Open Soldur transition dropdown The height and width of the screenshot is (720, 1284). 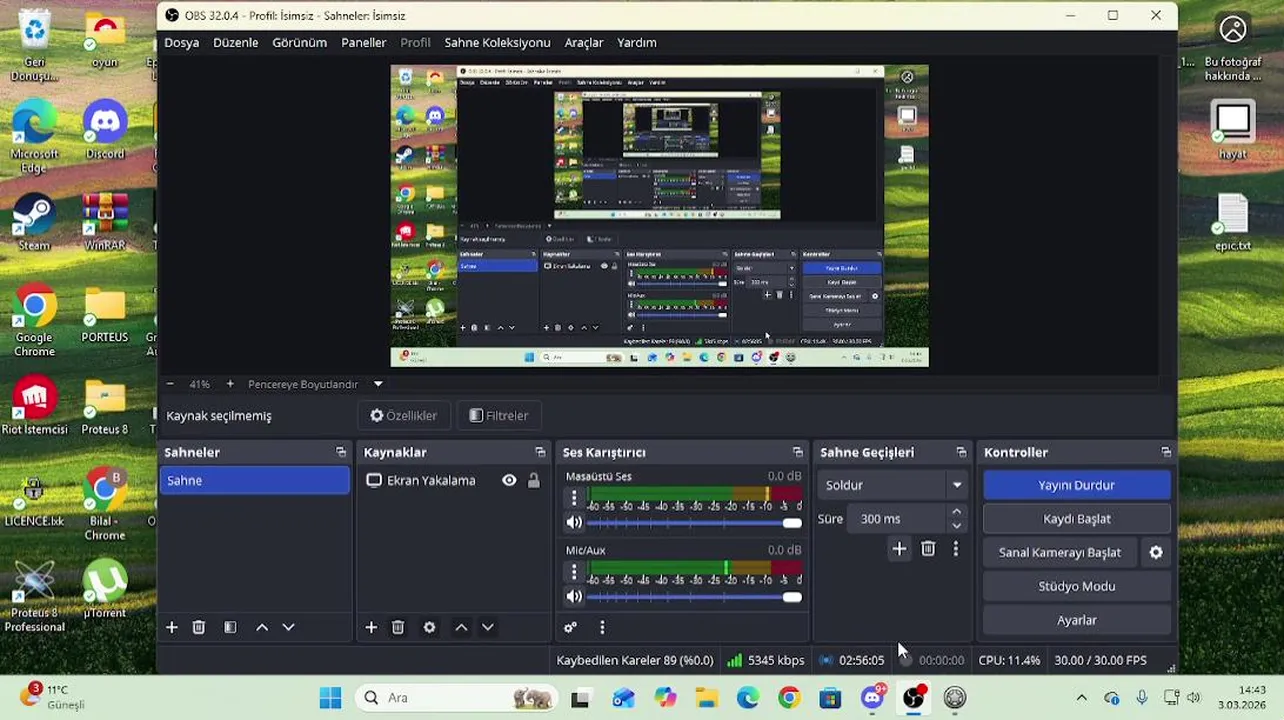(x=892, y=485)
